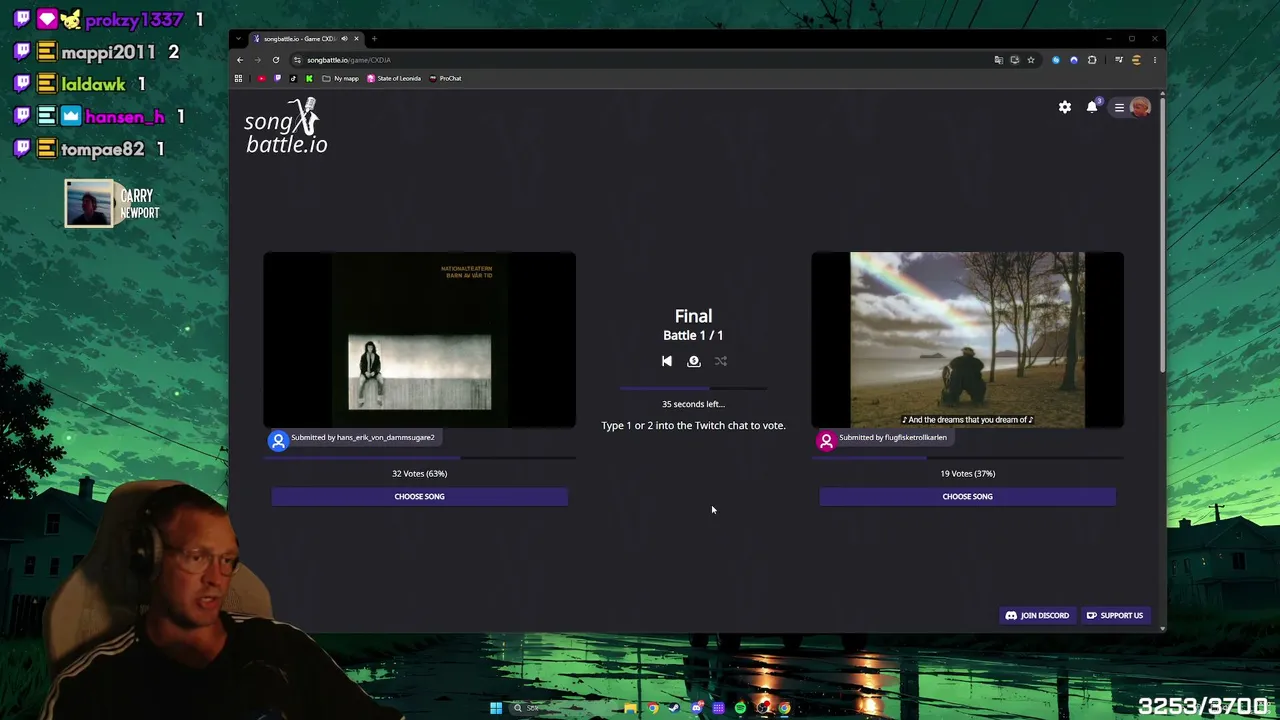Click the battle countdown progress bar
The height and width of the screenshot is (720, 1280).
[693, 388]
